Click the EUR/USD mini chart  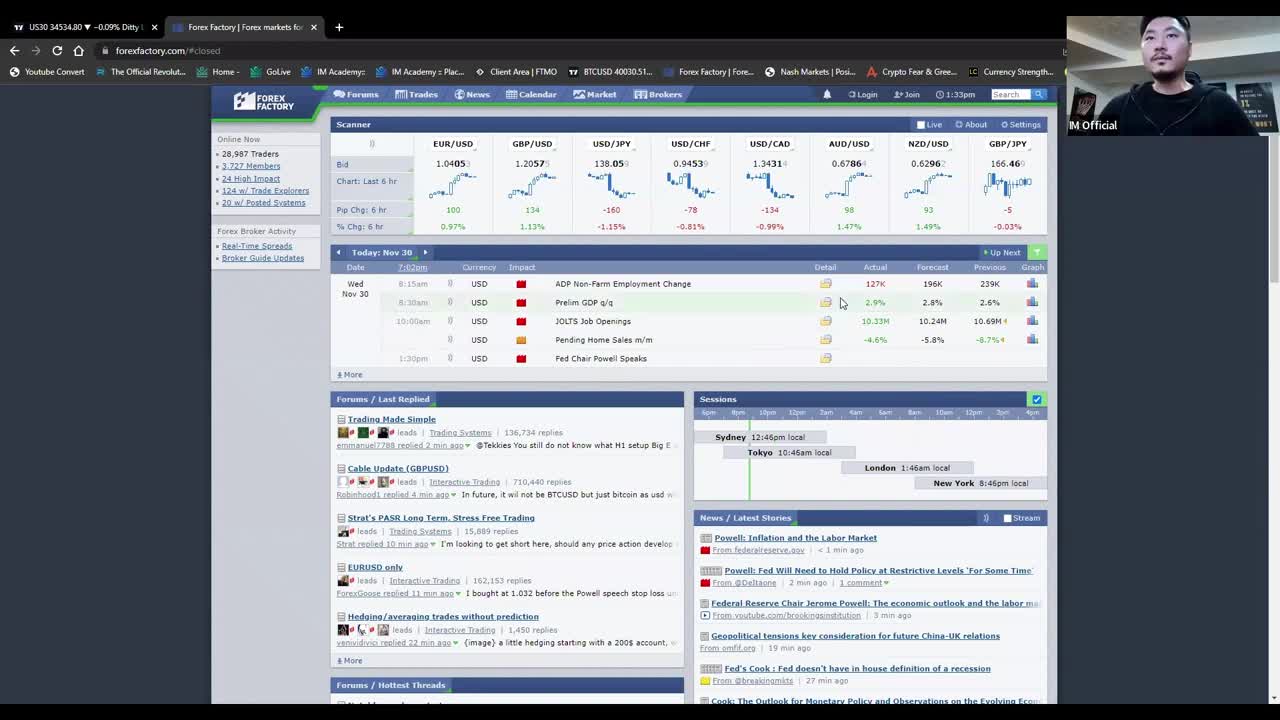click(452, 184)
